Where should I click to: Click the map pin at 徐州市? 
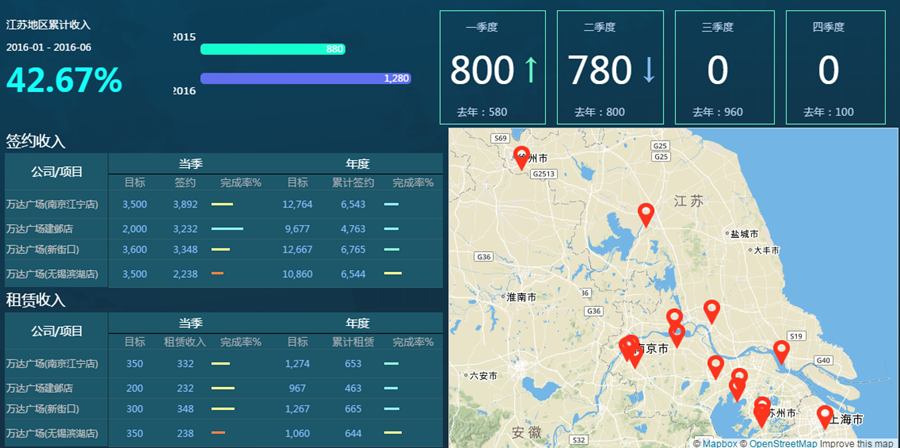521,158
